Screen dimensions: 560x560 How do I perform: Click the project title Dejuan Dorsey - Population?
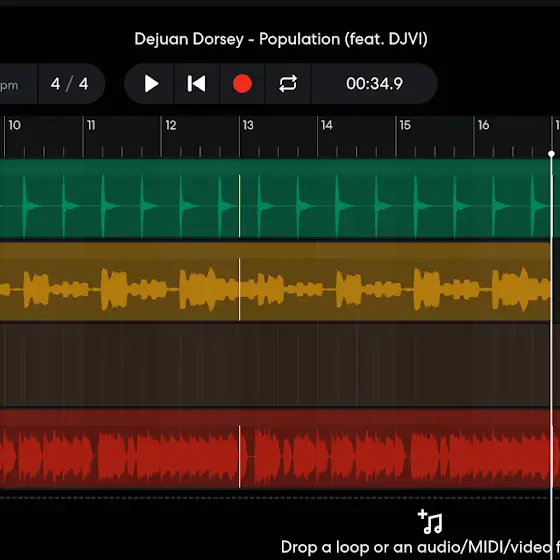[281, 39]
